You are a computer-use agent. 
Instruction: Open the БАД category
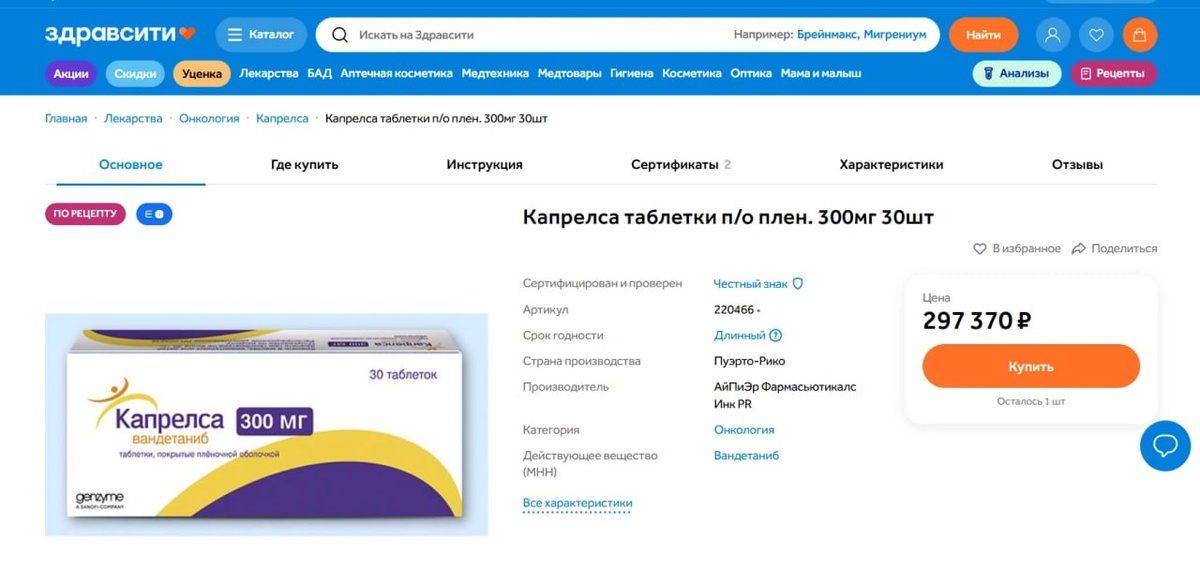319,73
